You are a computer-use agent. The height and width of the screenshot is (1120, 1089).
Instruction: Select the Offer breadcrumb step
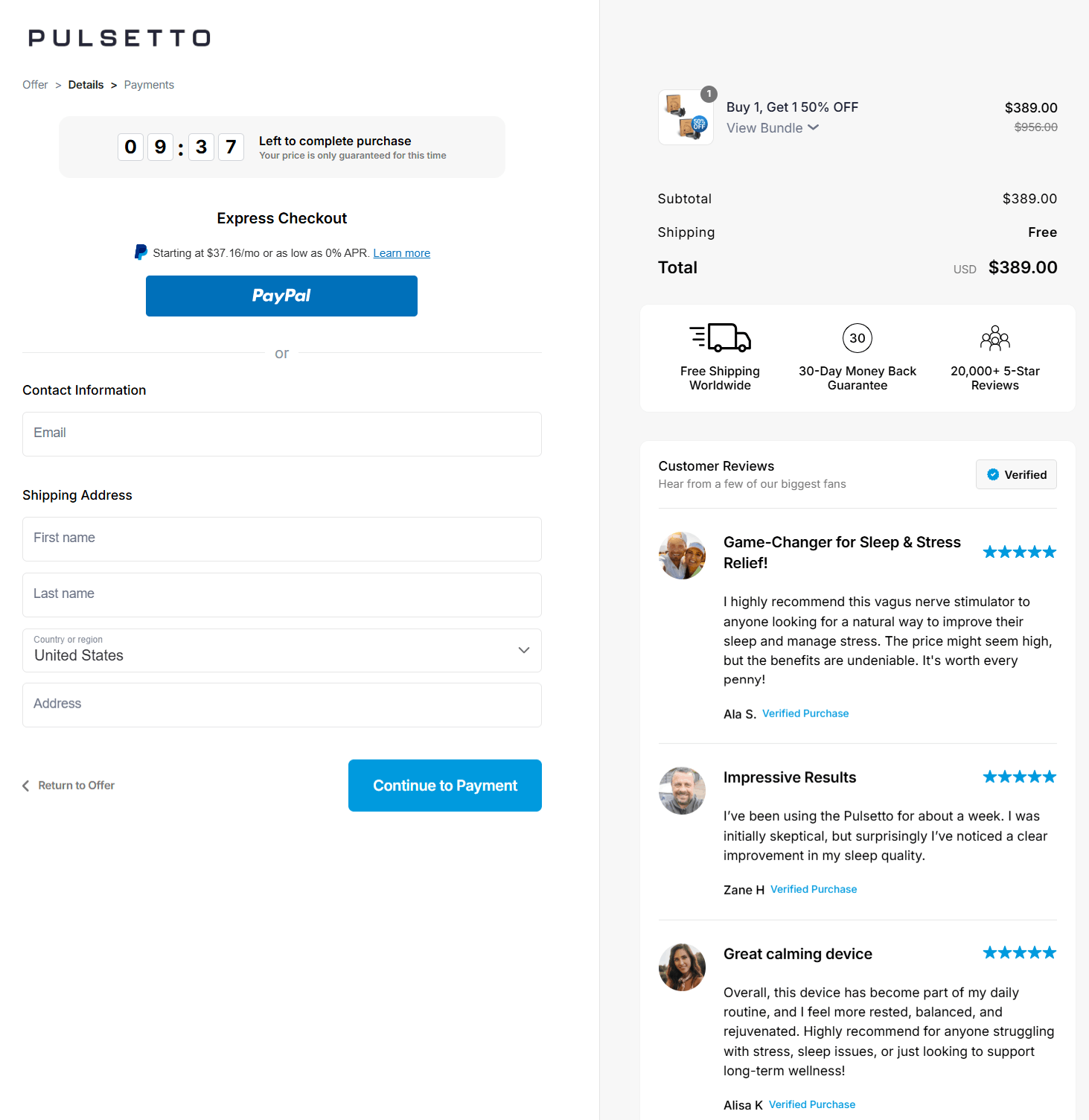coord(34,84)
